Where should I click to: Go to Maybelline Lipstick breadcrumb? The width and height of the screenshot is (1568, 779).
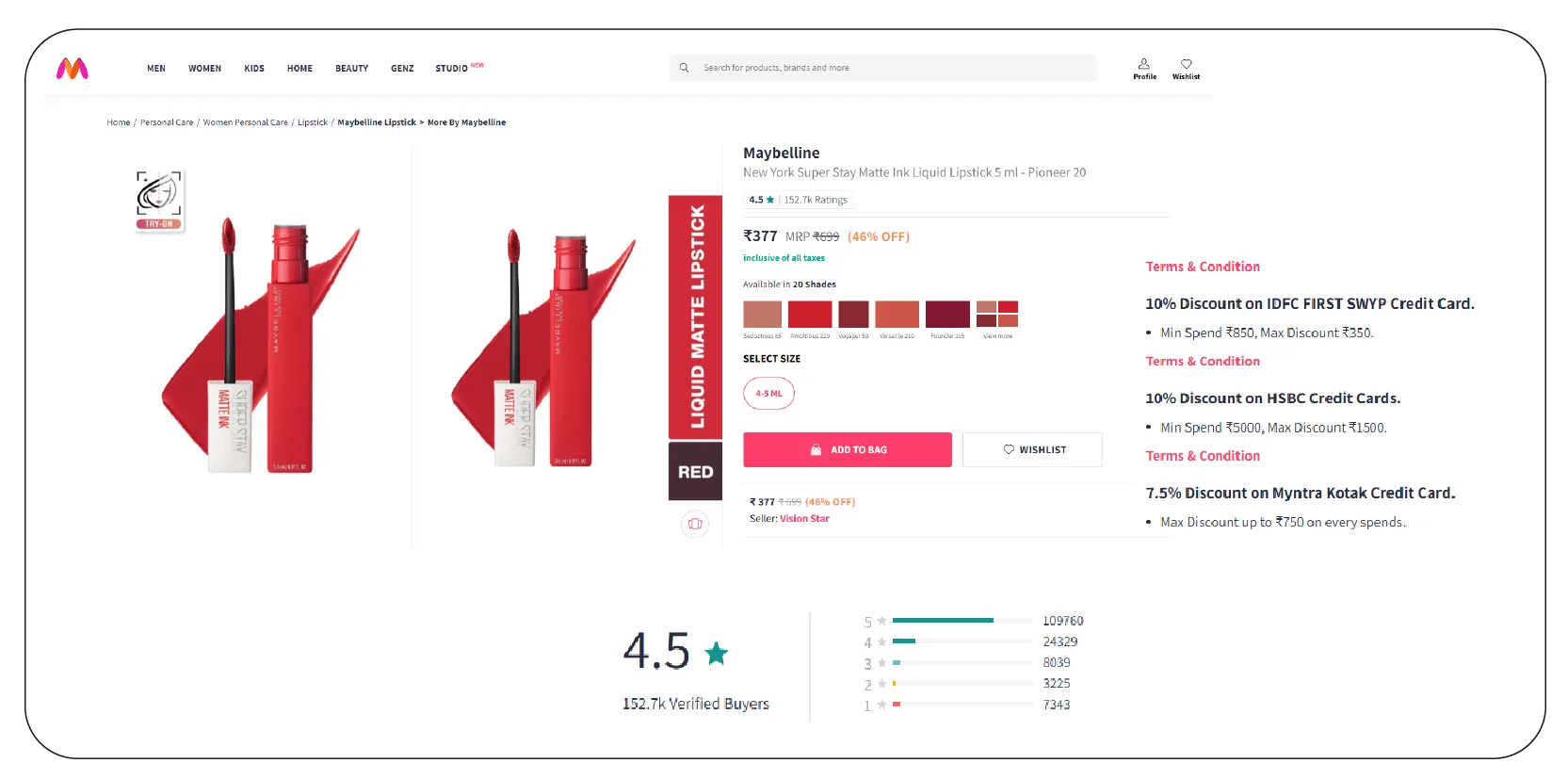tap(376, 122)
